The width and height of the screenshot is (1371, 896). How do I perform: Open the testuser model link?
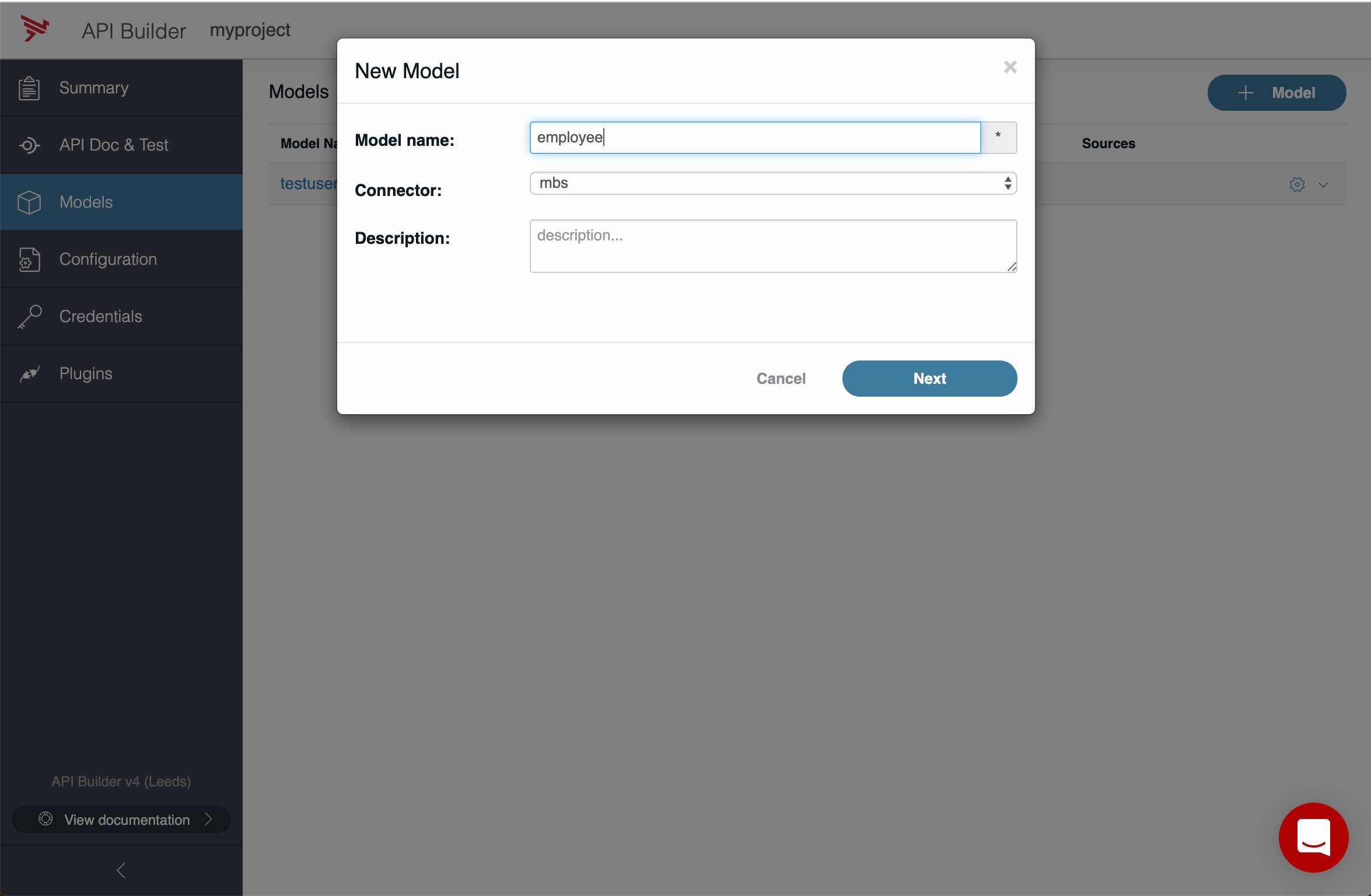(x=309, y=184)
